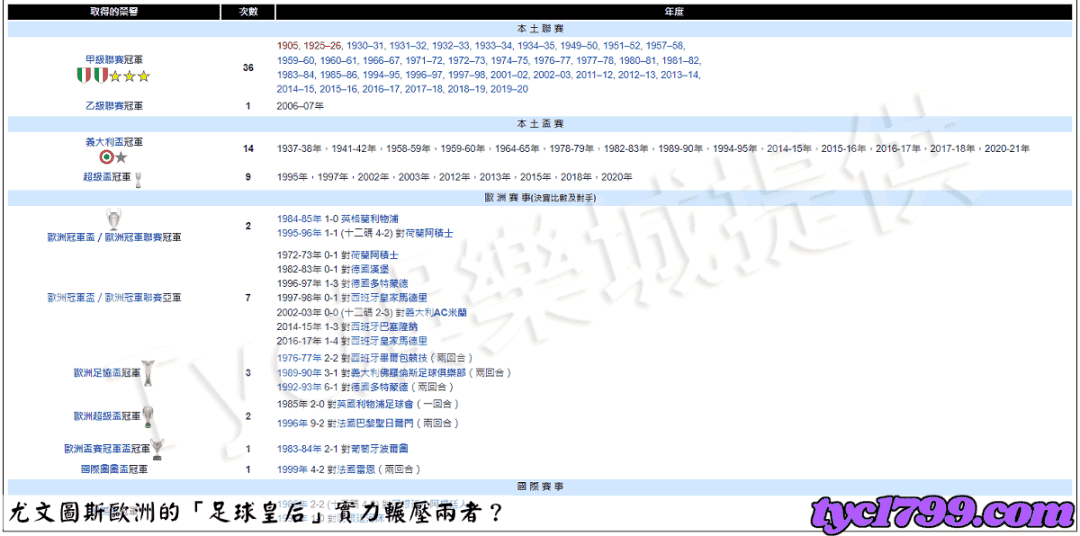
Task: Click the count 14 for 義大利盃冠軍
Action: [248, 149]
